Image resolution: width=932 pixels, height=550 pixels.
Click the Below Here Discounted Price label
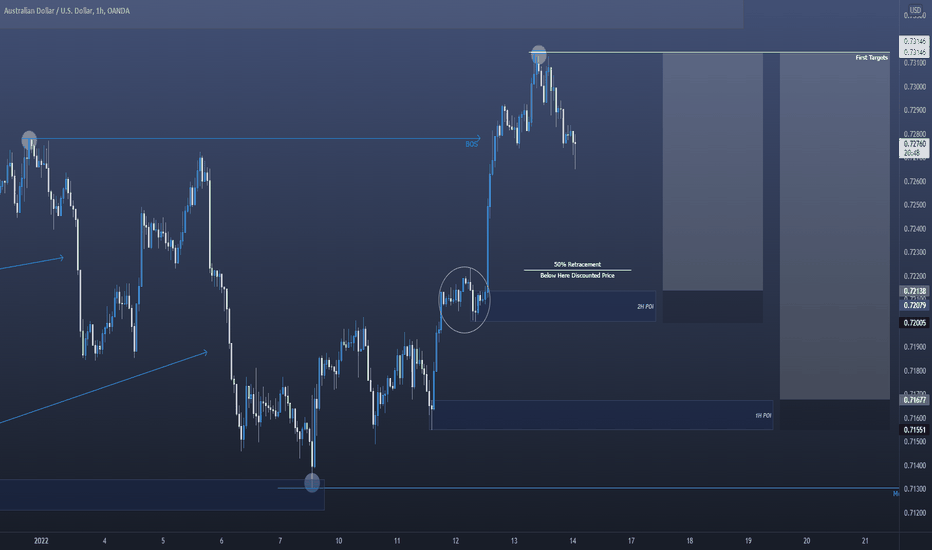click(x=577, y=276)
